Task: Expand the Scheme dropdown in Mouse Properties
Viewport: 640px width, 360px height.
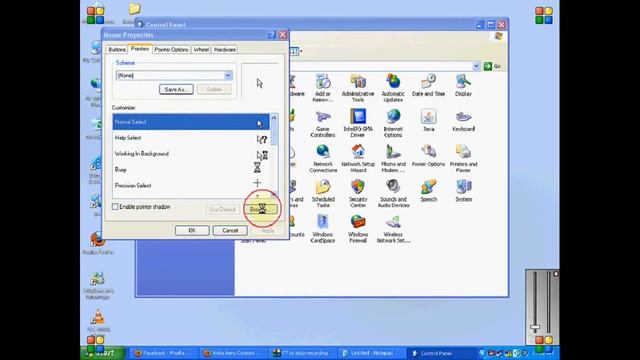Action: (228, 76)
